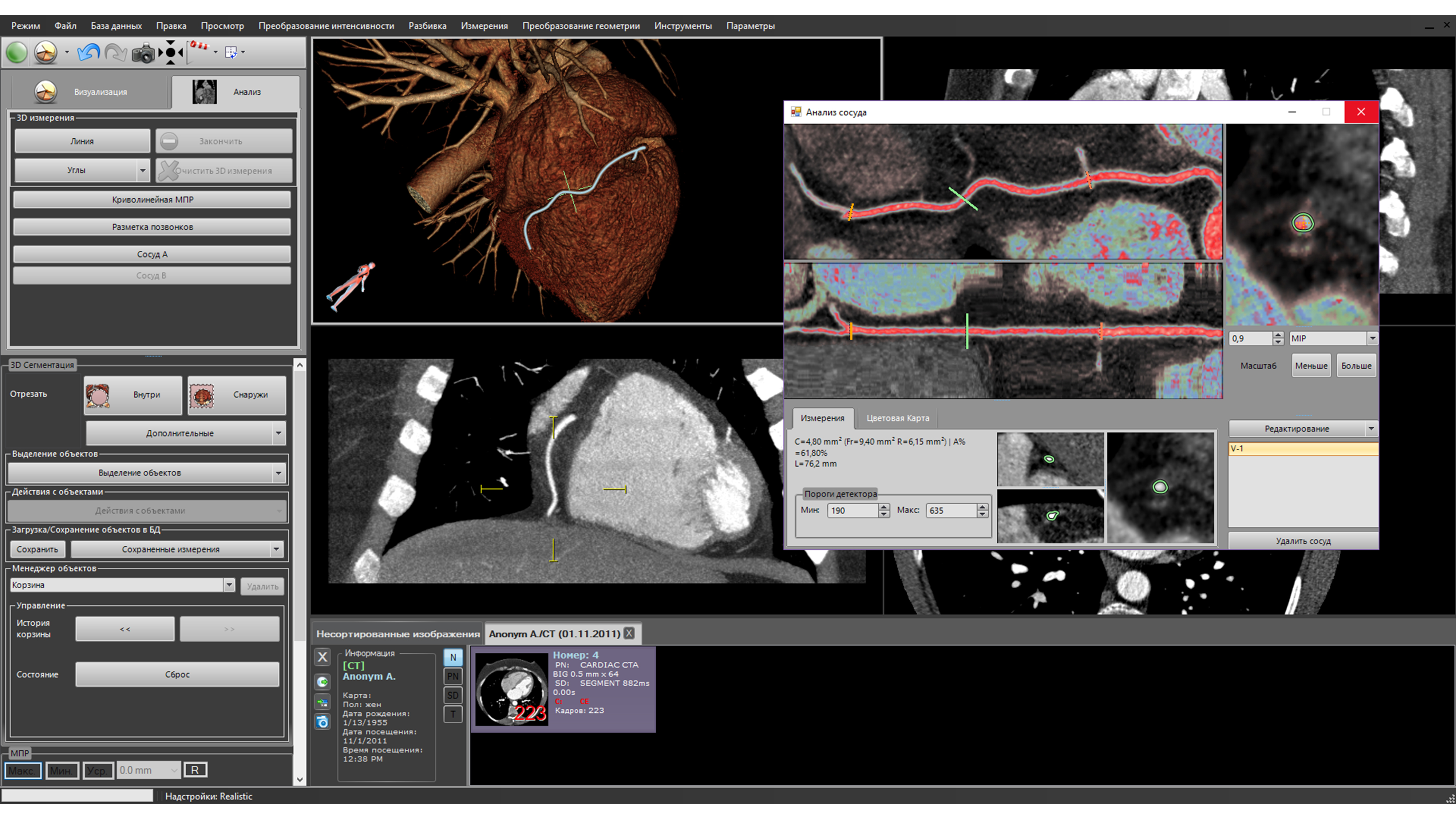Click the blue camera icon in series panel
1456x819 pixels.
pos(322,722)
